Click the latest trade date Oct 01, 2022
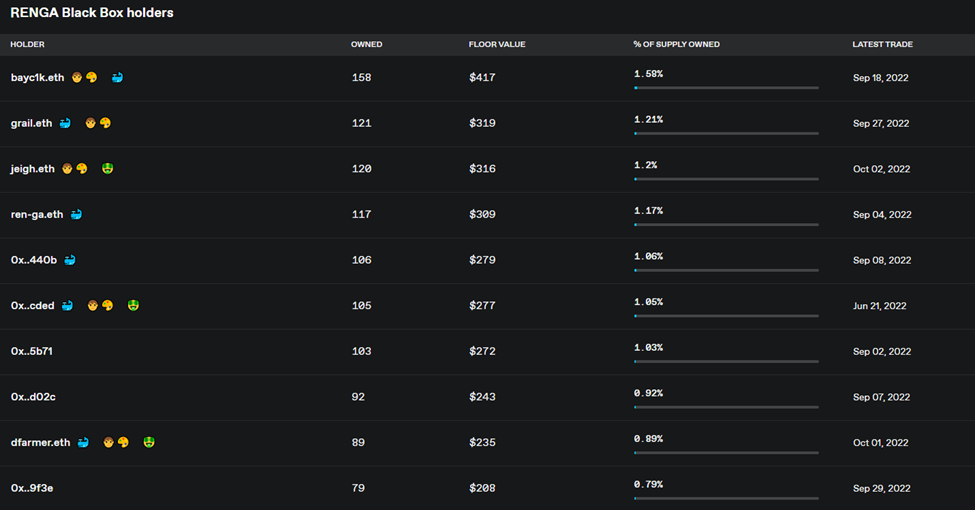The height and width of the screenshot is (510, 975). click(880, 443)
